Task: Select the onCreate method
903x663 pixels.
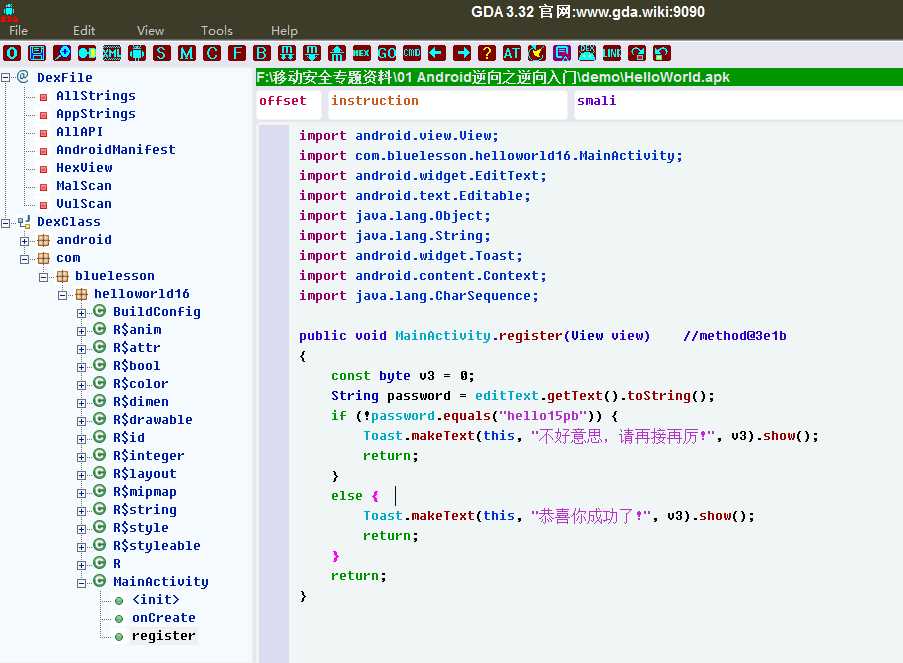Action: 164,617
